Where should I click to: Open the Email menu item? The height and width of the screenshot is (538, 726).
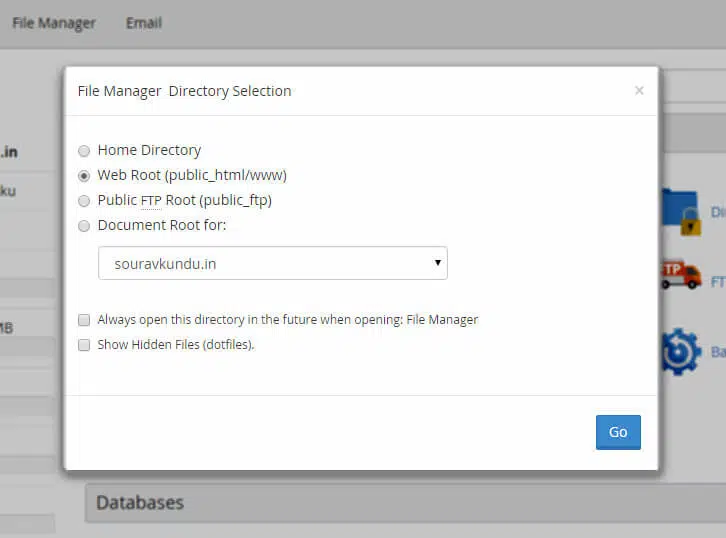pos(143,23)
